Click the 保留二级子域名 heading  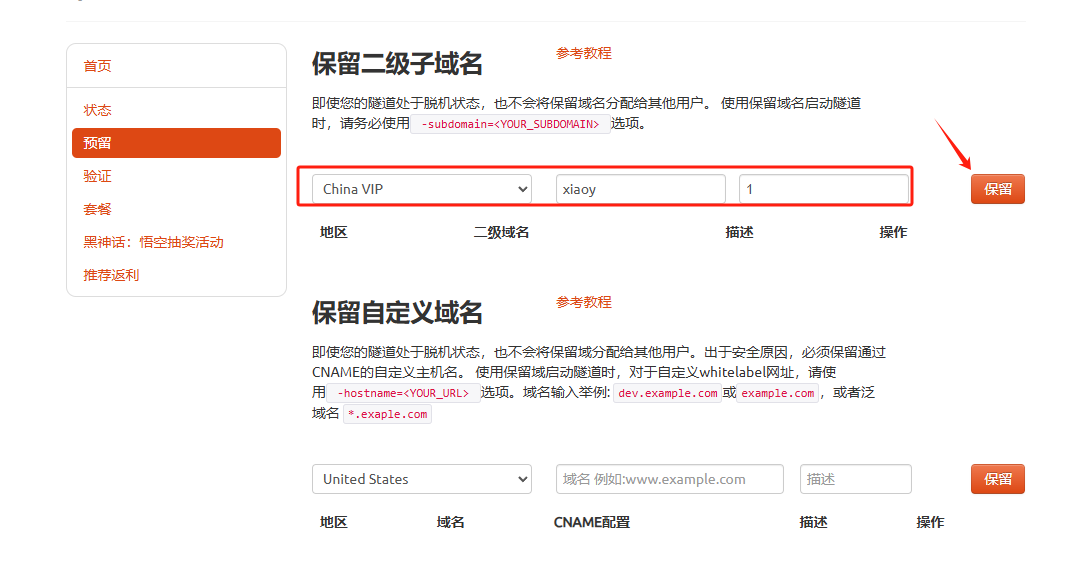pos(397,64)
